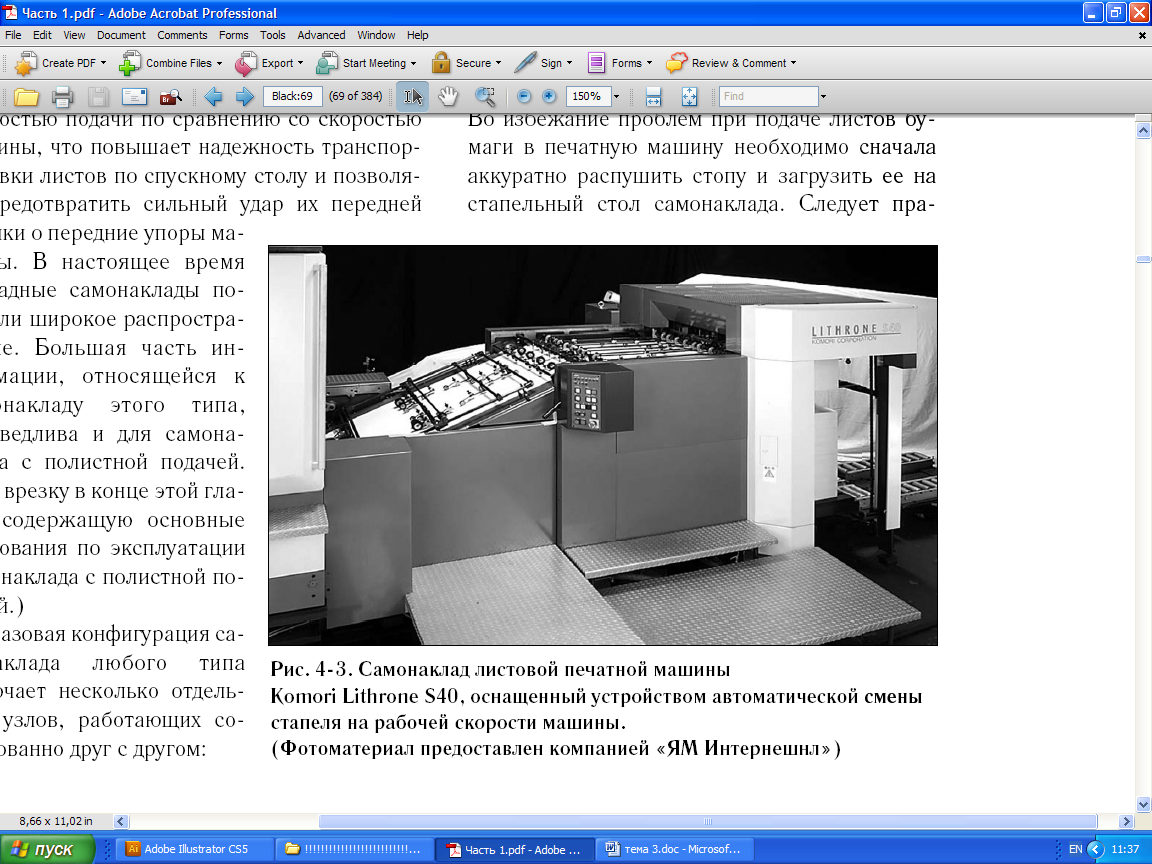Screen dimensions: 1152x864
Task: Open the Window menu
Action: coord(376,35)
